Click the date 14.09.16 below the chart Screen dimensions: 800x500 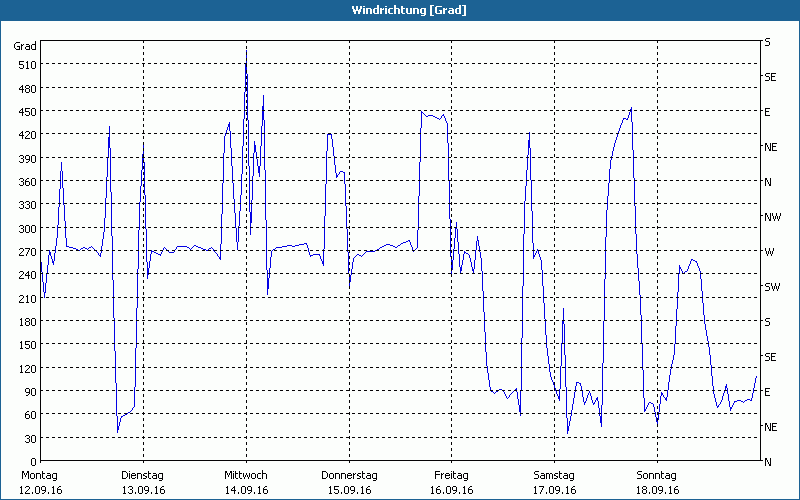246,490
